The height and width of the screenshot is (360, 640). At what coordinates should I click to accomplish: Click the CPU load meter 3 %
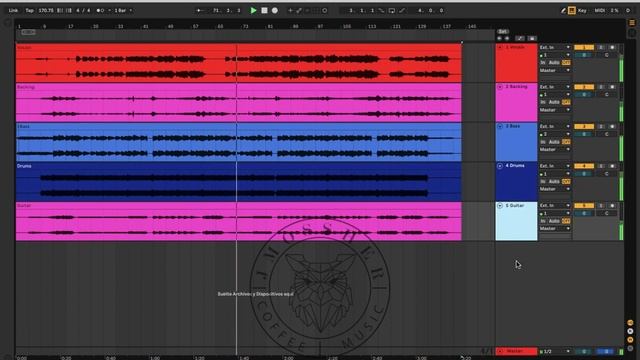(x=614, y=11)
